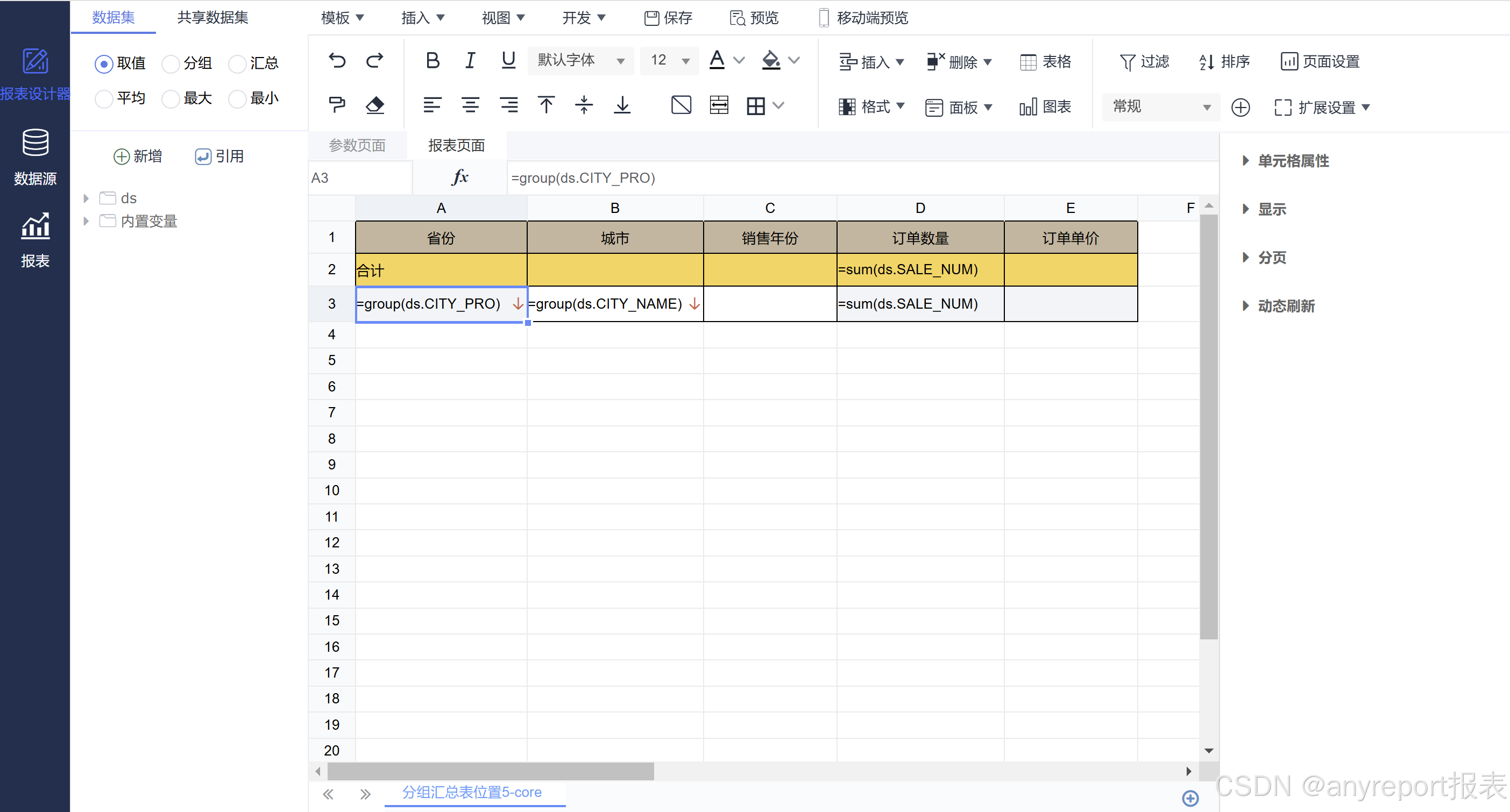The height and width of the screenshot is (812, 1510).
Task: Select the 平均 radio option
Action: tap(104, 98)
